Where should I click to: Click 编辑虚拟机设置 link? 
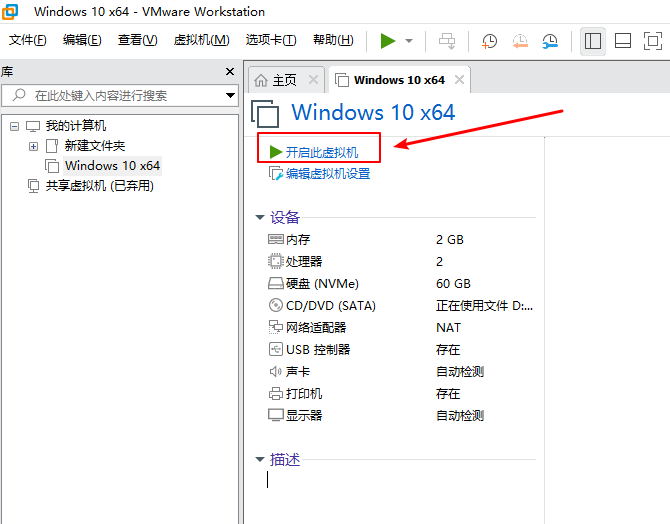(327, 174)
